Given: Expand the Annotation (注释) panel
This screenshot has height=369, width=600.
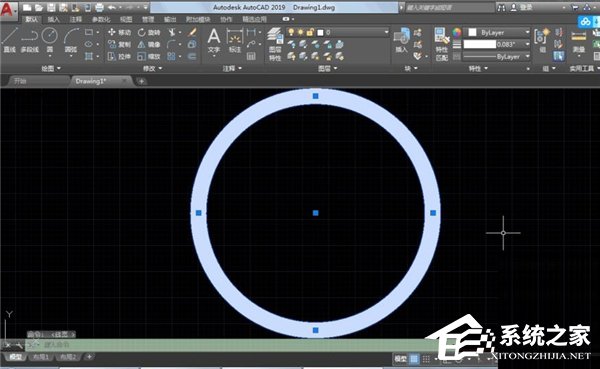Looking at the screenshot, I should pos(232,69).
